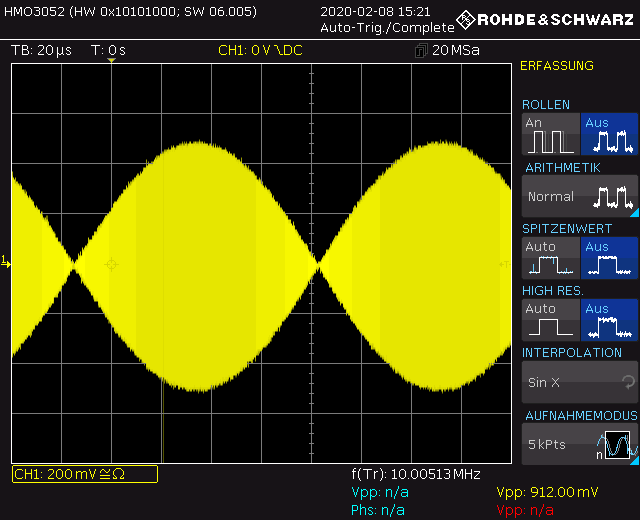The image size is (640, 520).
Task: Enable High Res. Auto mode
Action: click(550, 321)
